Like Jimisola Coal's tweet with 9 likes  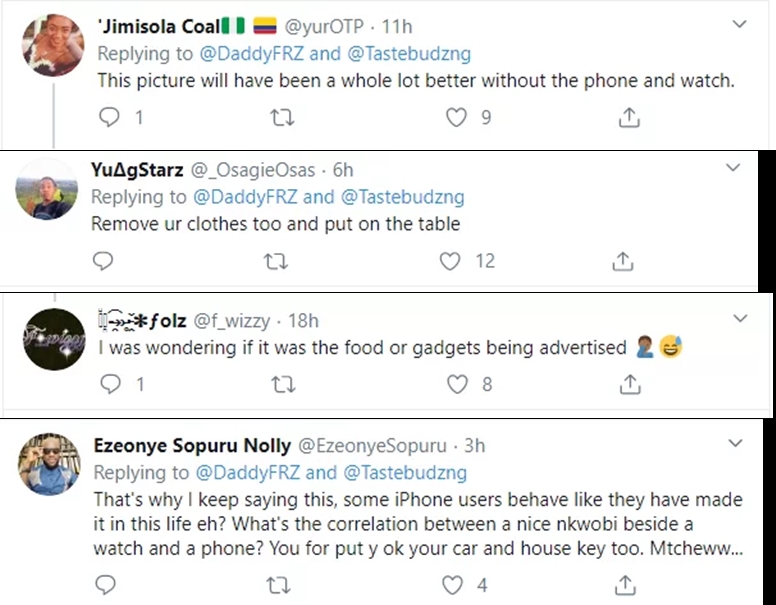pos(456,118)
